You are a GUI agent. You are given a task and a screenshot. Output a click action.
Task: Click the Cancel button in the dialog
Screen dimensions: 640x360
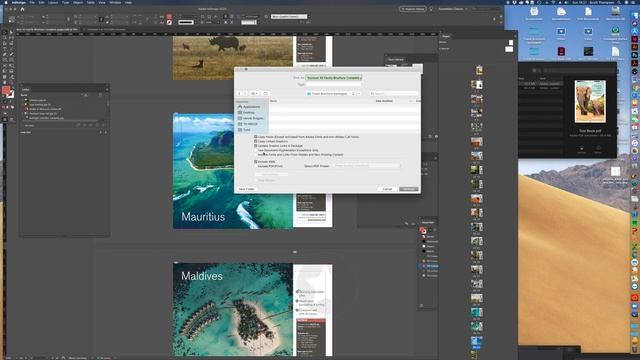(387, 189)
